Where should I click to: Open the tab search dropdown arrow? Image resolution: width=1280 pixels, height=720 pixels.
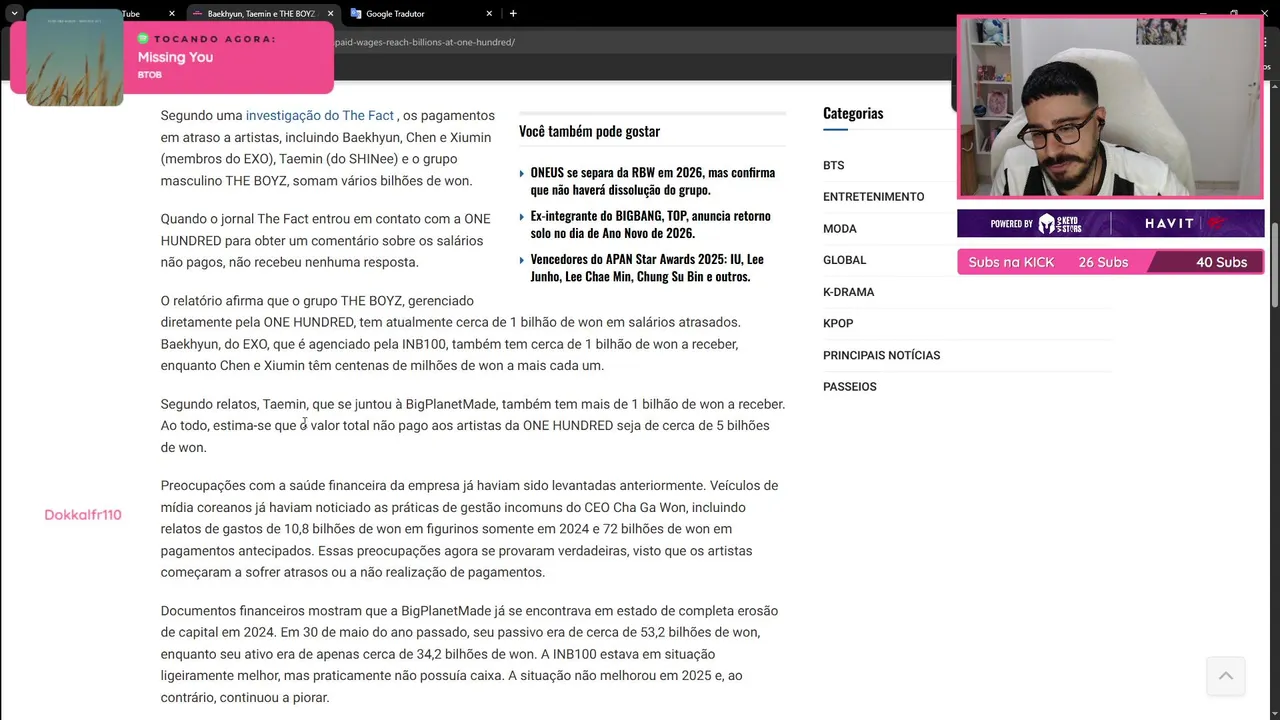tap(14, 13)
